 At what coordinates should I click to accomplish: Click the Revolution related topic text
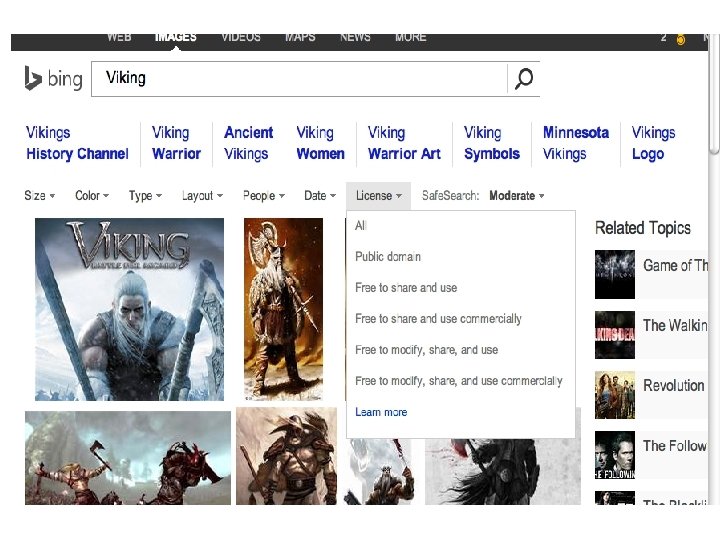click(674, 386)
